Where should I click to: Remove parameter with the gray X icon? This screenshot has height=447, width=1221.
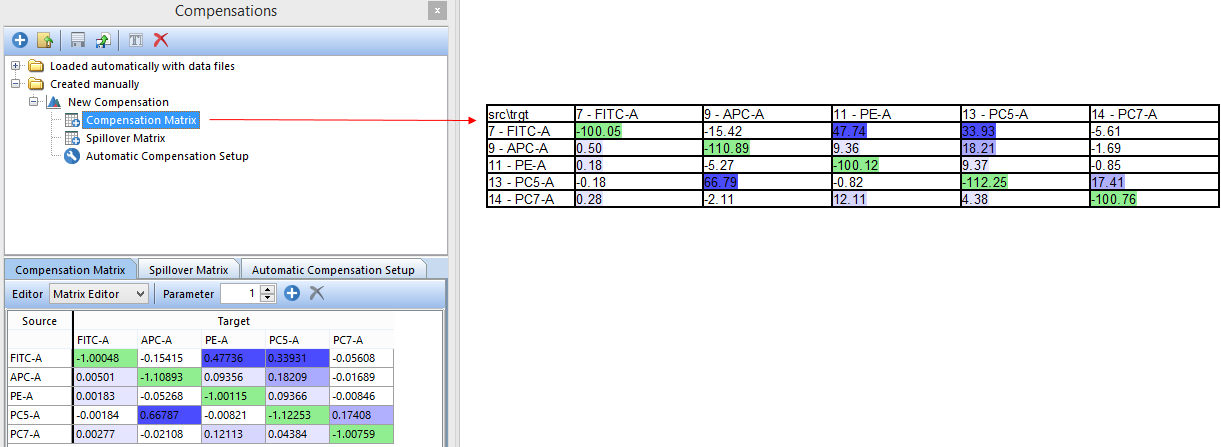point(316,293)
